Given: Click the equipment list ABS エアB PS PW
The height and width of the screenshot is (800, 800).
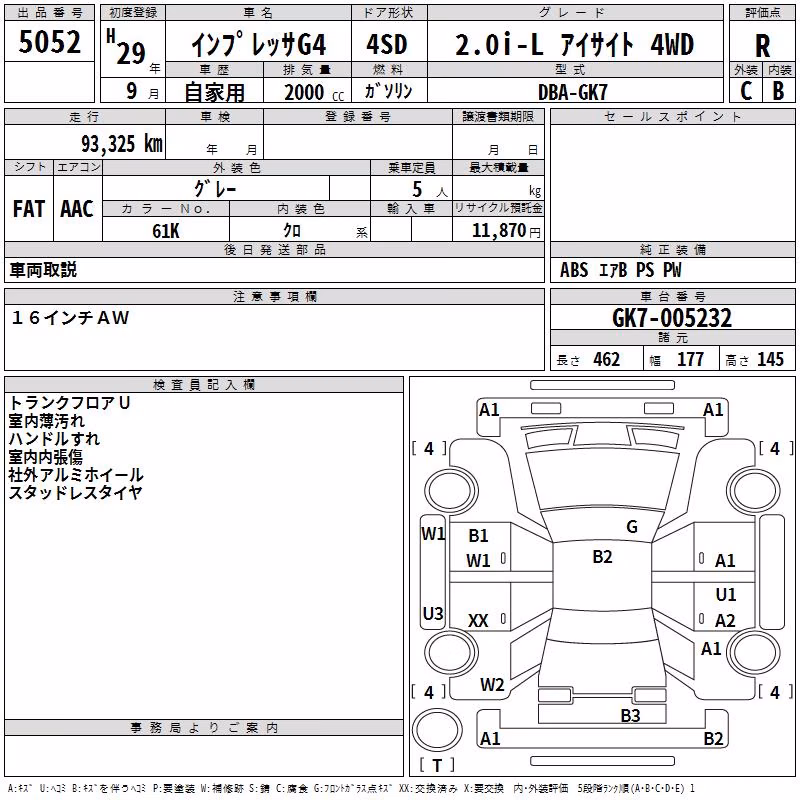Looking at the screenshot, I should pyautogui.click(x=620, y=270).
